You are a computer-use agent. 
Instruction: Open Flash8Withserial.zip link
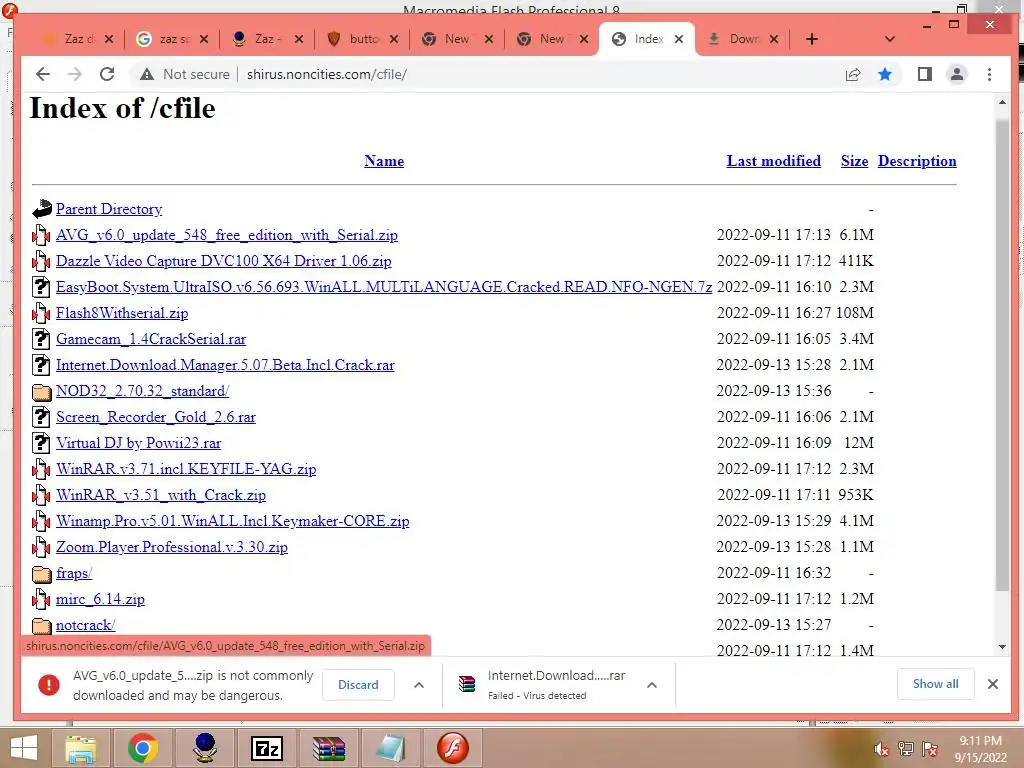coord(122,313)
